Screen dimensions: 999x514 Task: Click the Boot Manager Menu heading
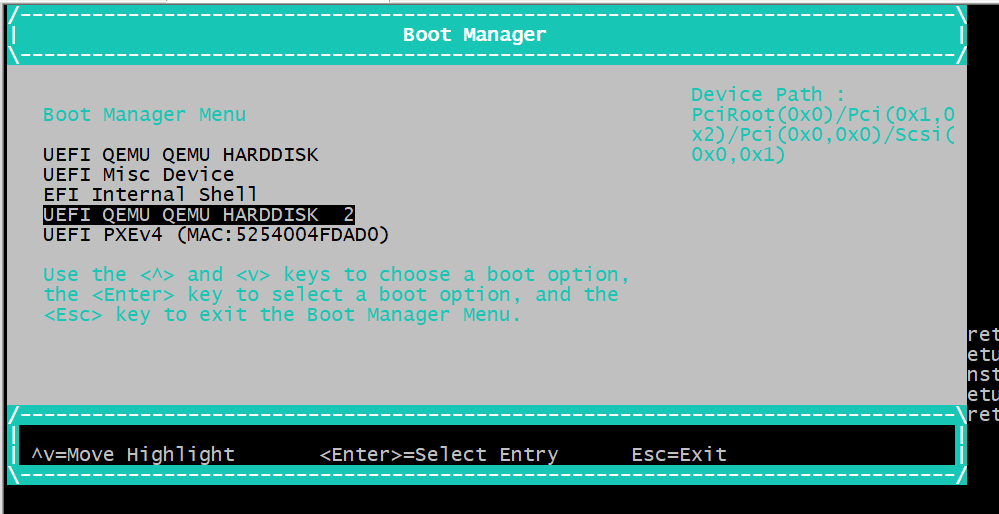tap(144, 115)
